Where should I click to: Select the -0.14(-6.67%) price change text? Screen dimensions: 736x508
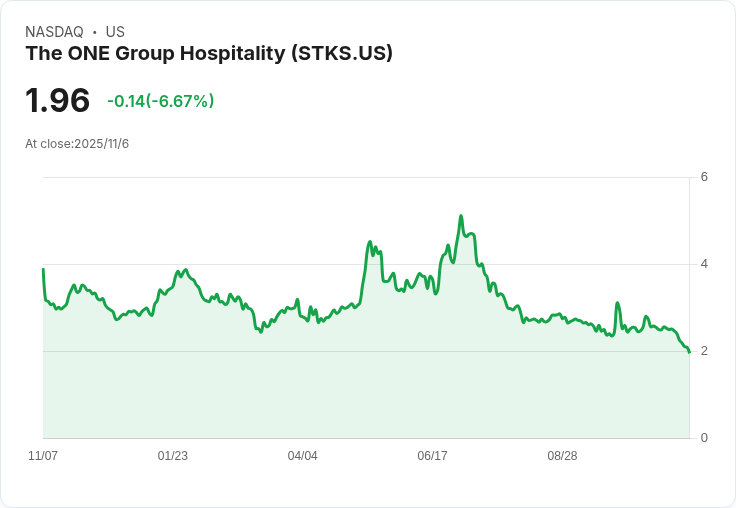[160, 101]
